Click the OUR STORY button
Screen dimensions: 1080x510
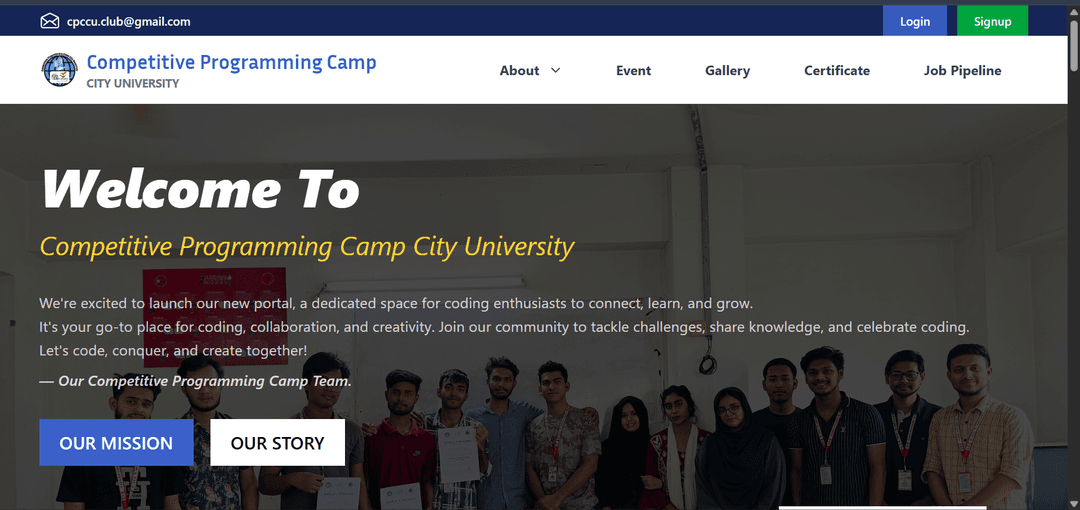(277, 443)
